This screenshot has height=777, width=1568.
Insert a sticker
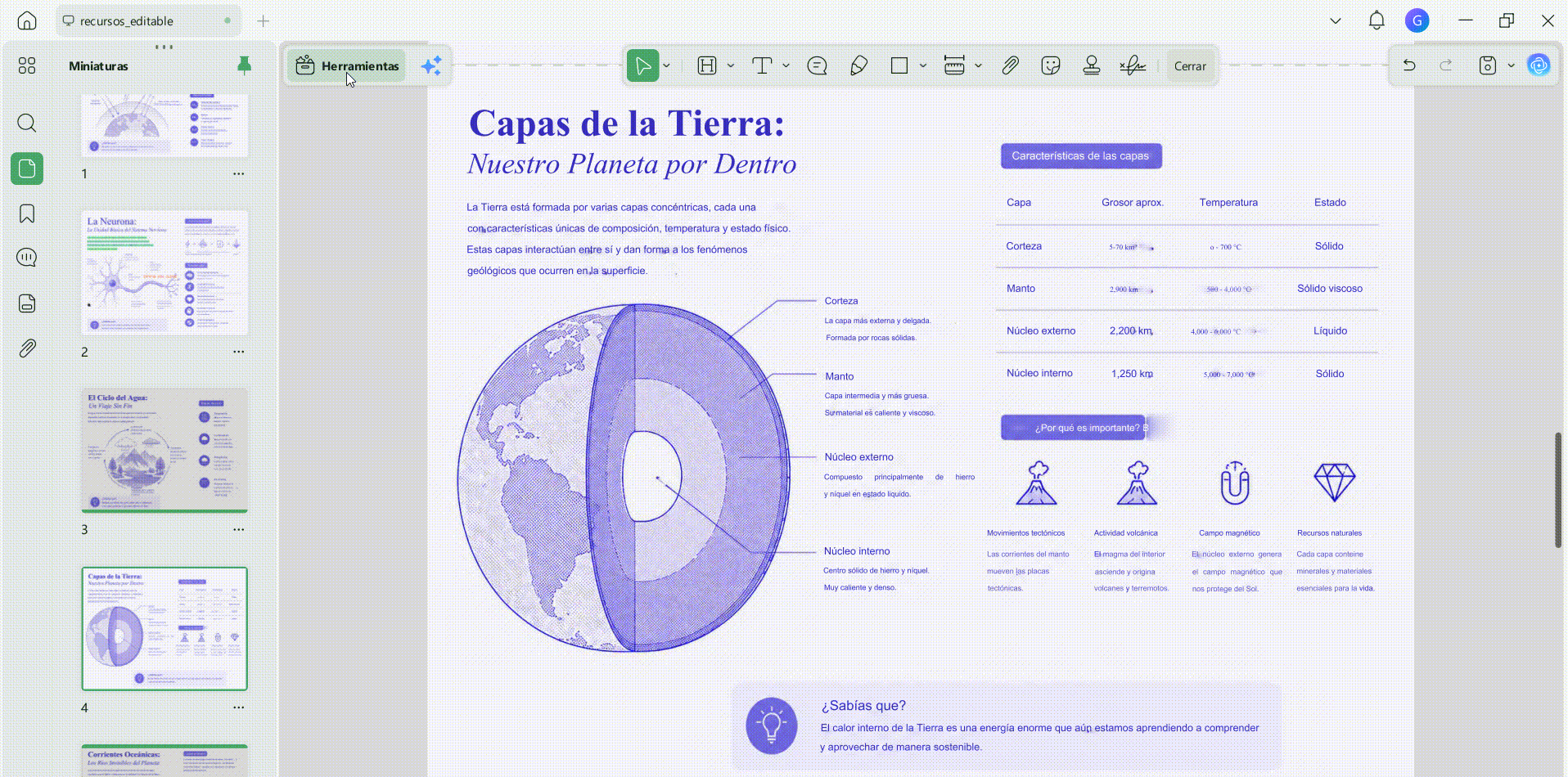click(1051, 65)
